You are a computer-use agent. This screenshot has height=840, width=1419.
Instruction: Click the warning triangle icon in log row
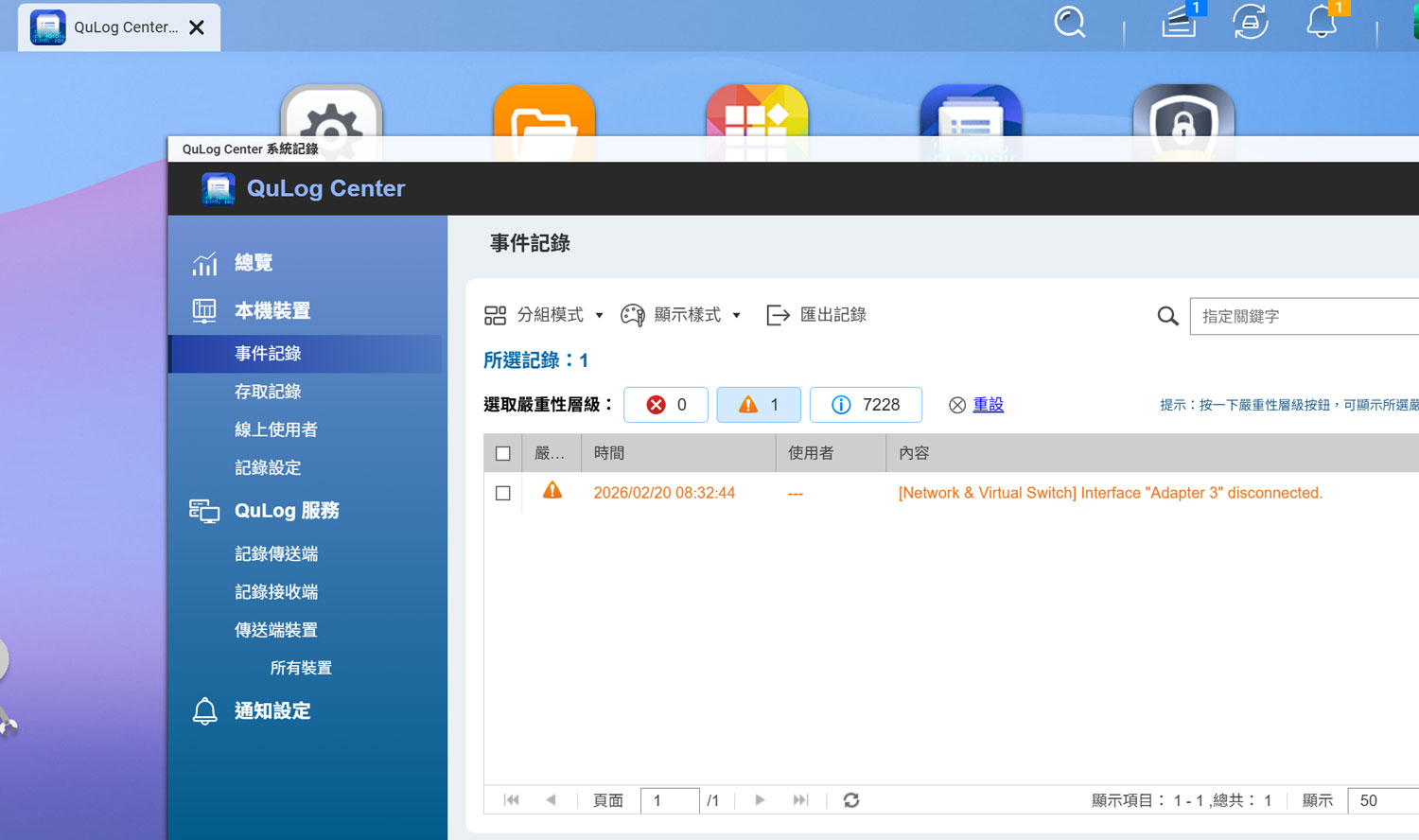pos(552,491)
